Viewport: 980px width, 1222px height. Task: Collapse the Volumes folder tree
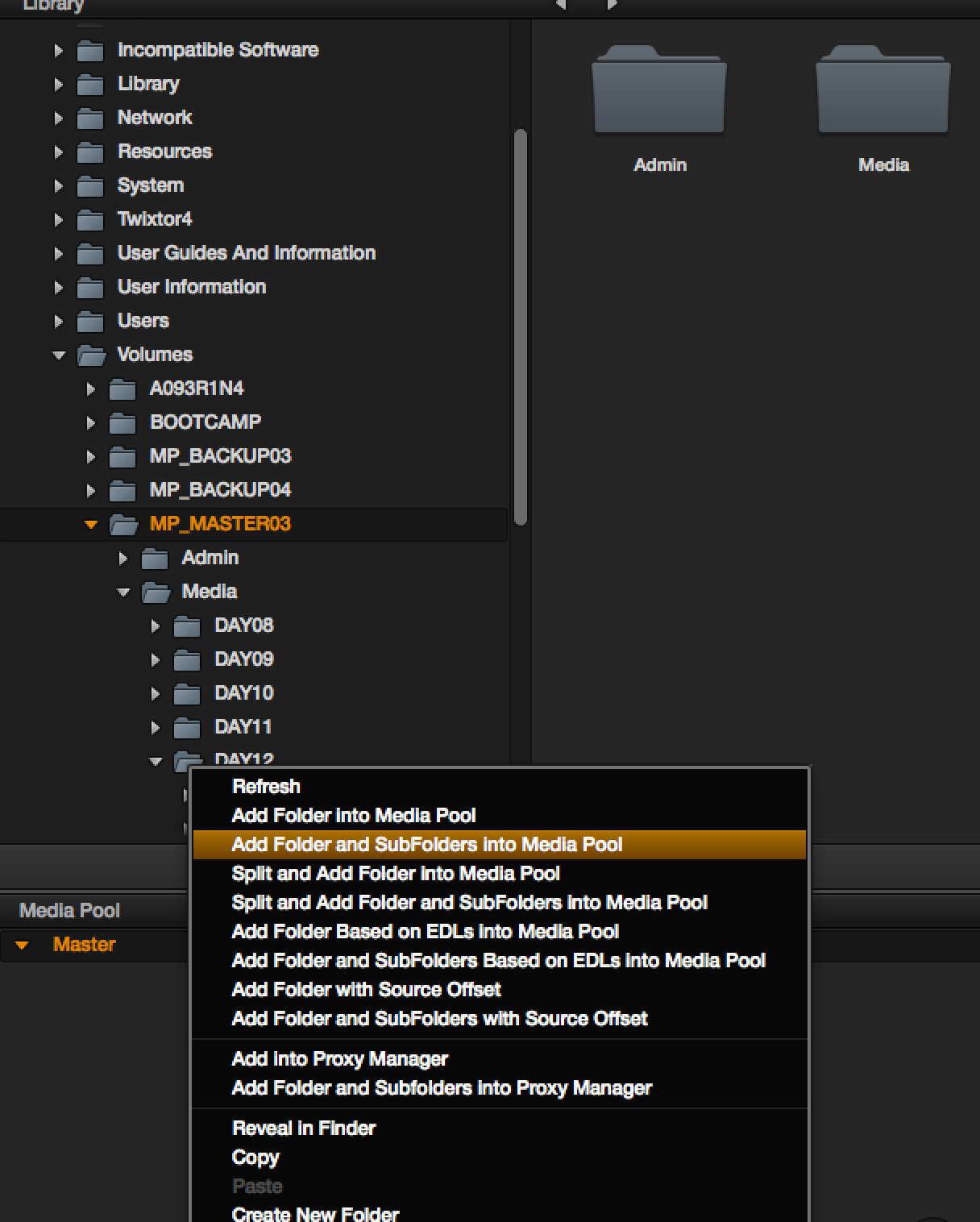click(59, 355)
